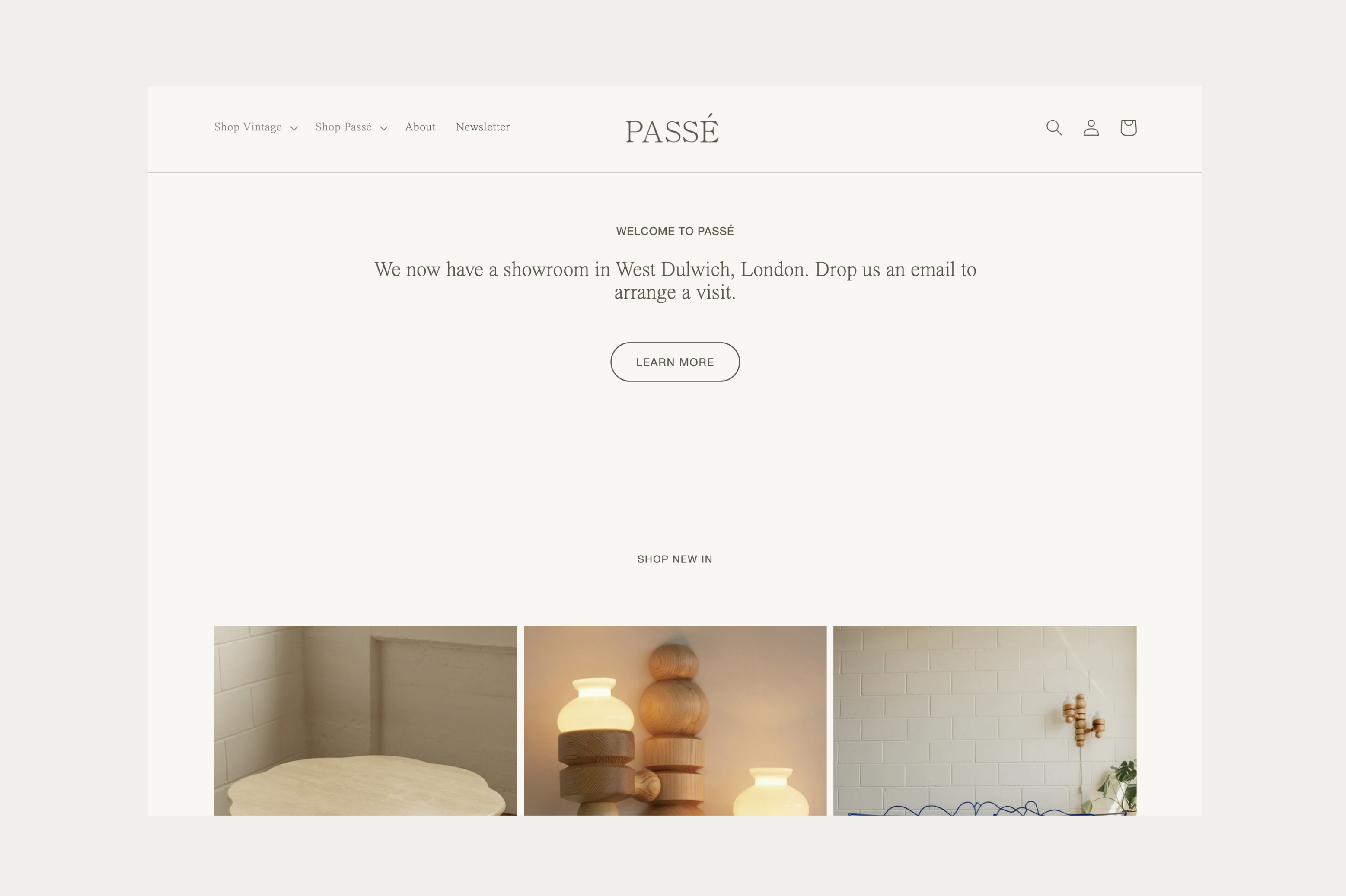Click the WELCOME TO PASSÉ caption
1346x896 pixels.
coord(675,231)
